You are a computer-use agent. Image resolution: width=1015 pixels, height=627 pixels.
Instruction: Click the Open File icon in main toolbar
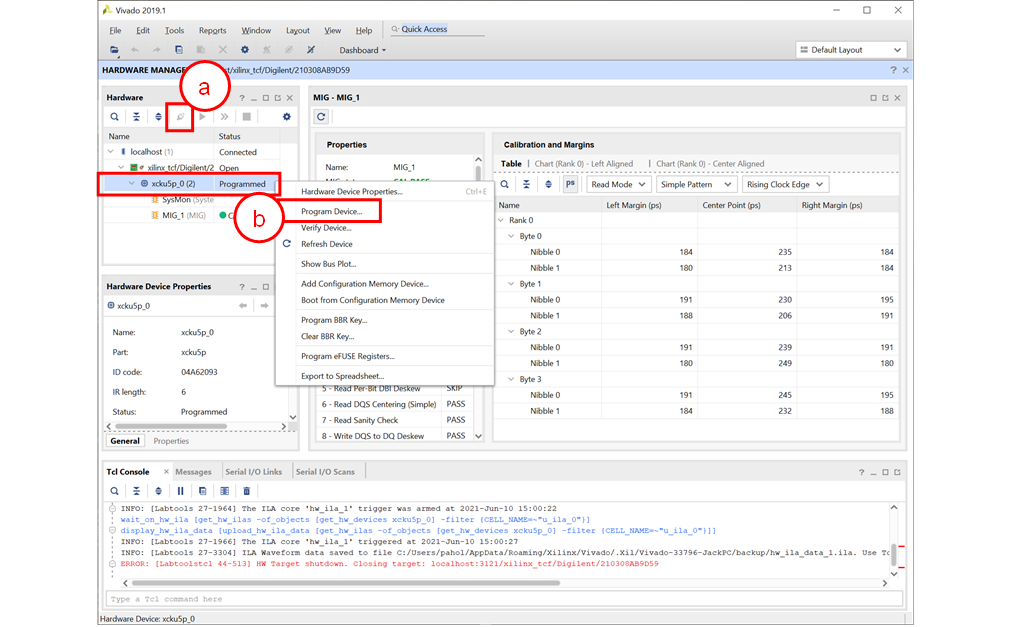point(114,50)
